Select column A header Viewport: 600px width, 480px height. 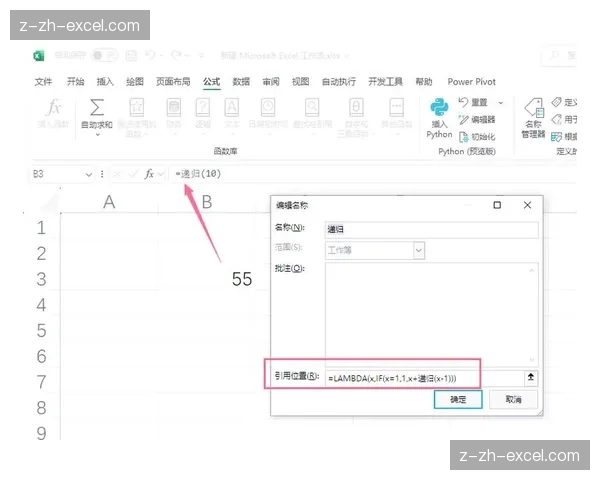pyautogui.click(x=109, y=202)
